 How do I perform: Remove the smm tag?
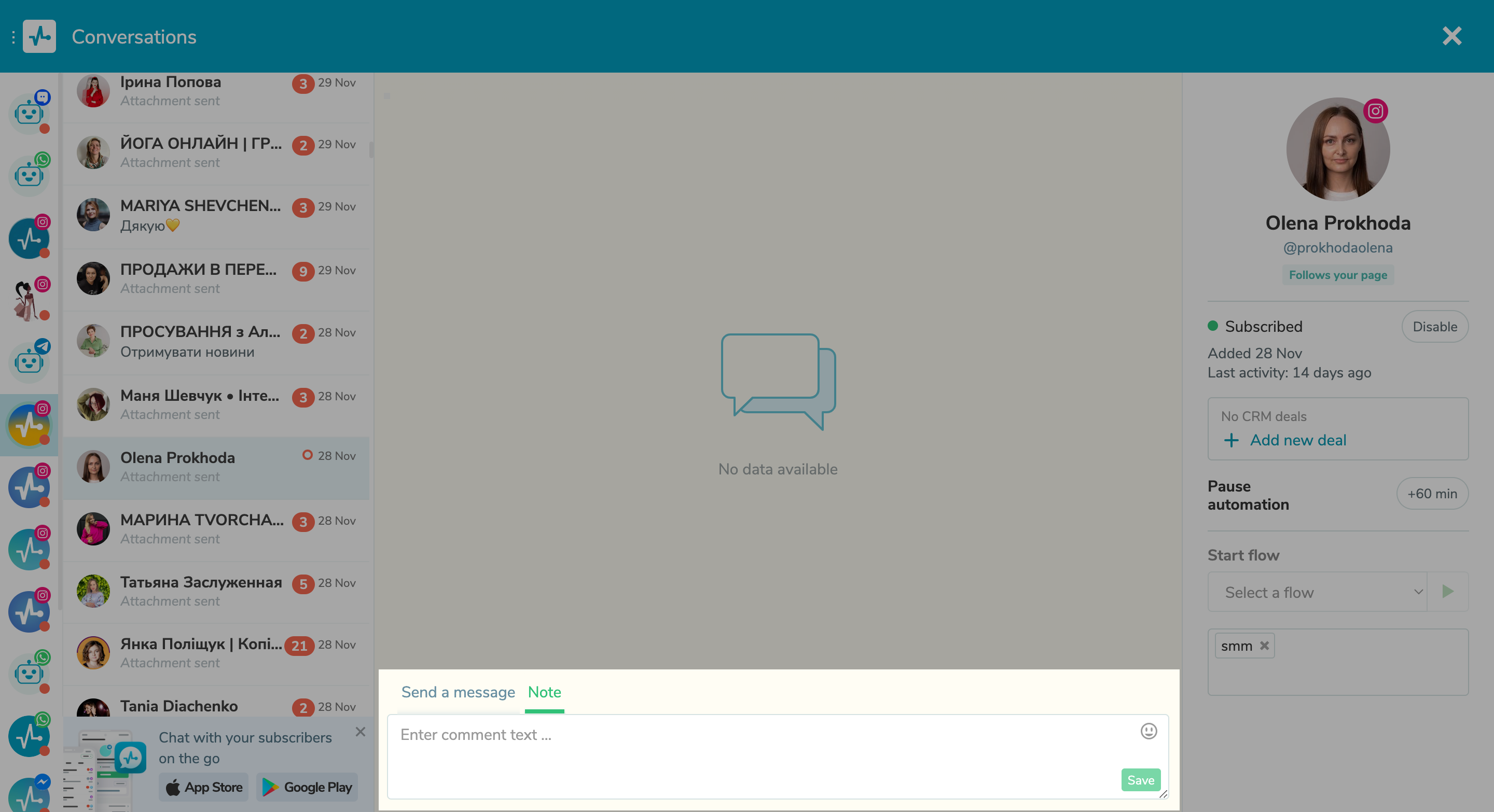click(1263, 646)
